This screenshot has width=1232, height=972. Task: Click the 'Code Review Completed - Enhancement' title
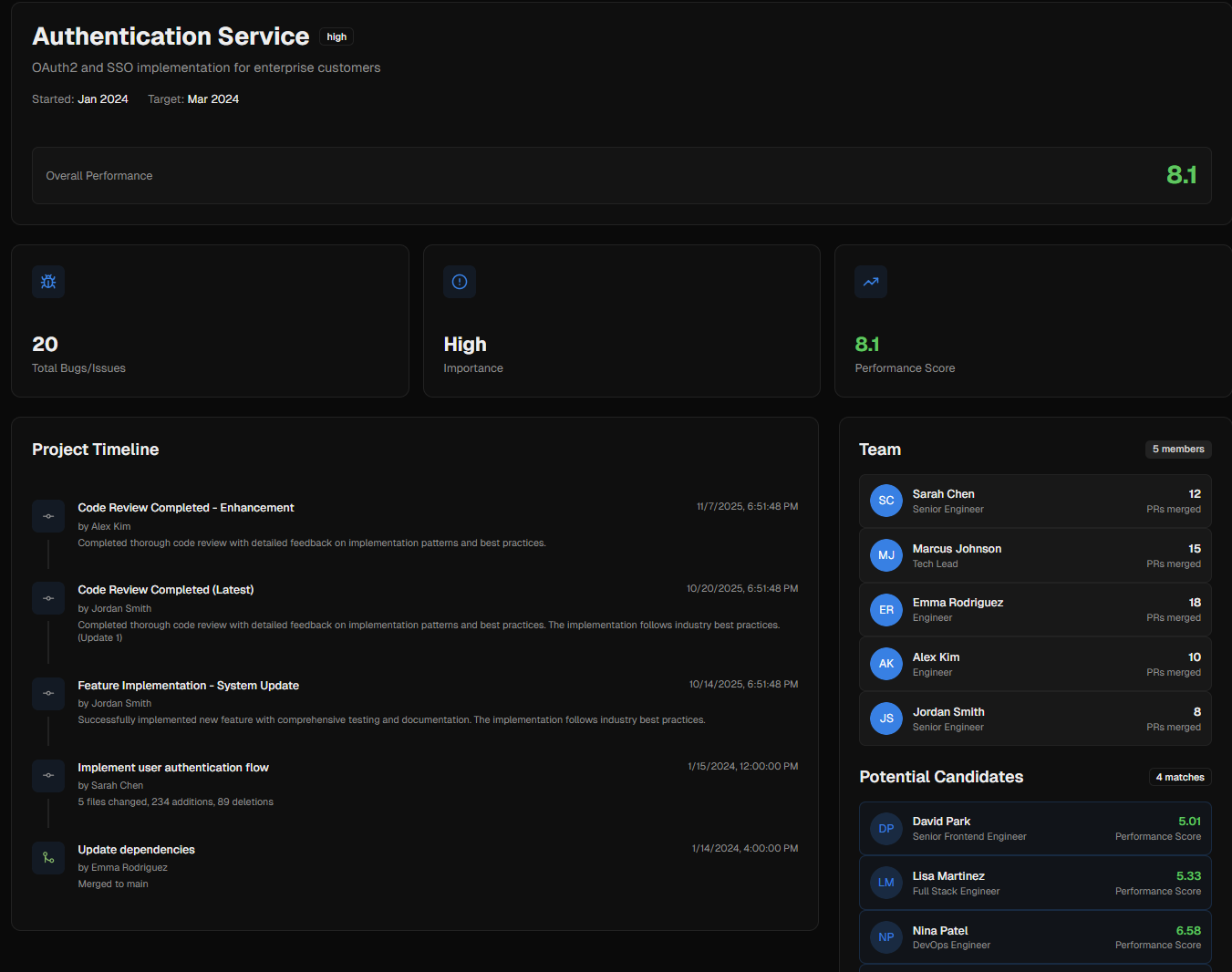tap(186, 508)
